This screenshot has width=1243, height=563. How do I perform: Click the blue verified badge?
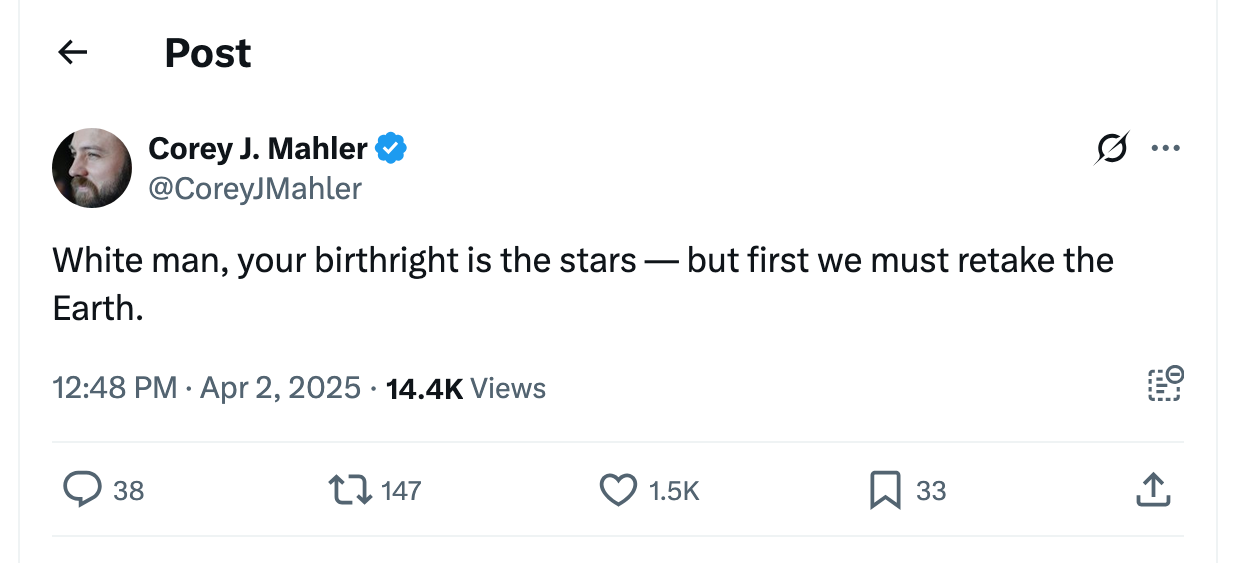391,149
